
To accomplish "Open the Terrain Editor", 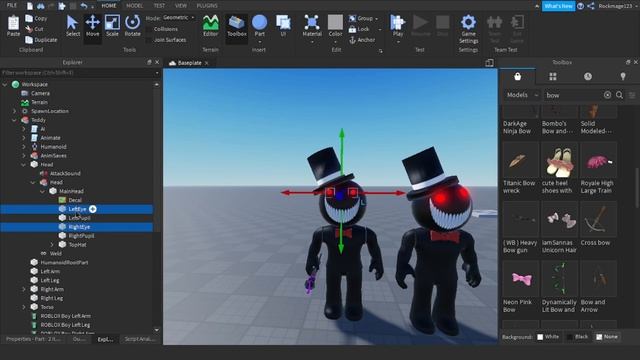I will click(211, 25).
